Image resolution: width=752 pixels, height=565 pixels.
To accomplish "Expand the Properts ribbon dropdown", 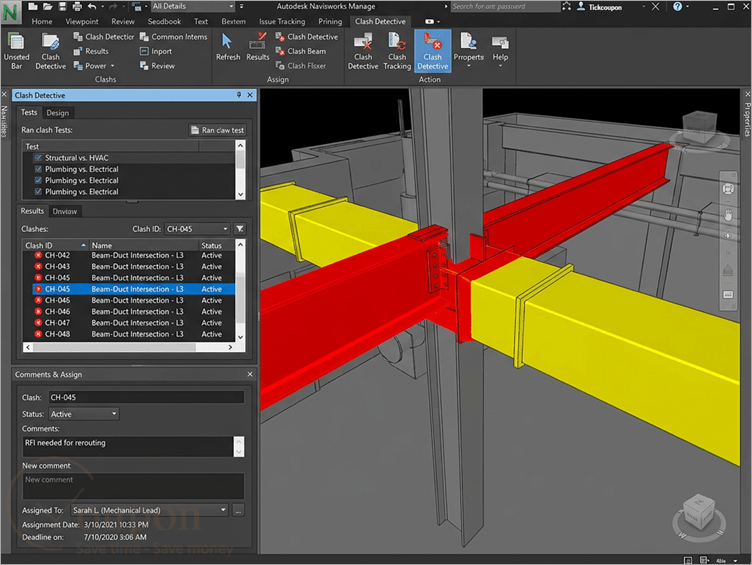I will pos(469,66).
